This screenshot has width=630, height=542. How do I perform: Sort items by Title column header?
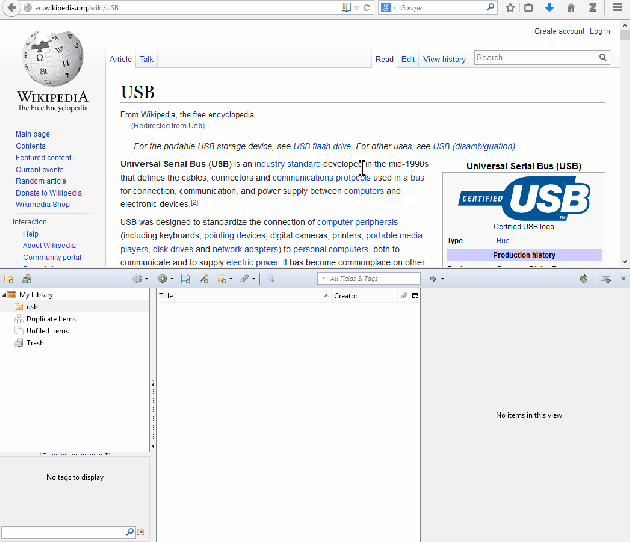[x=243, y=296]
